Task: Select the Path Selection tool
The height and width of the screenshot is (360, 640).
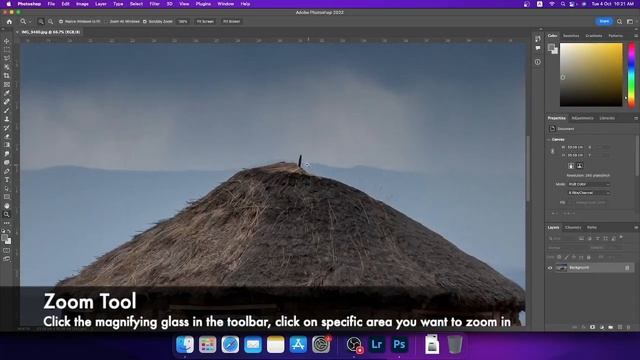Action: (7, 188)
